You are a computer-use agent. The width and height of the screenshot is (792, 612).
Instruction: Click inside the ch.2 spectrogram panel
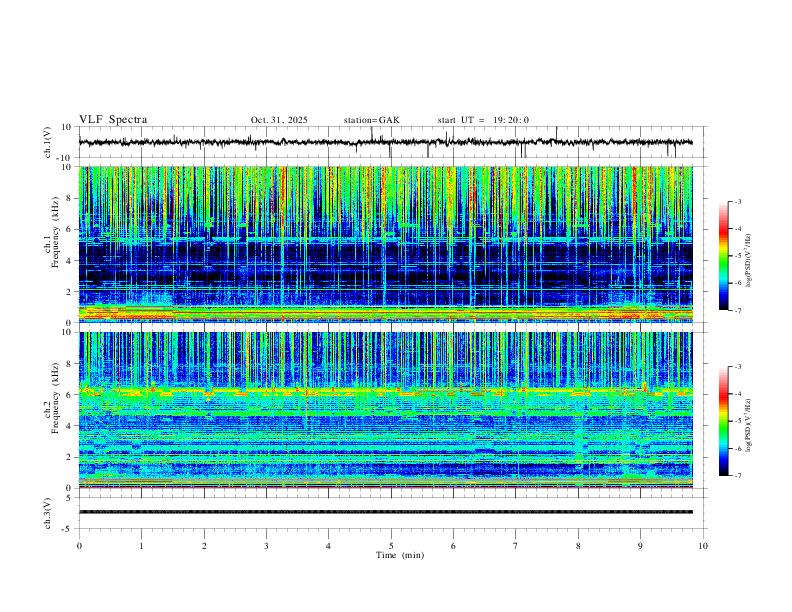[x=385, y=410]
